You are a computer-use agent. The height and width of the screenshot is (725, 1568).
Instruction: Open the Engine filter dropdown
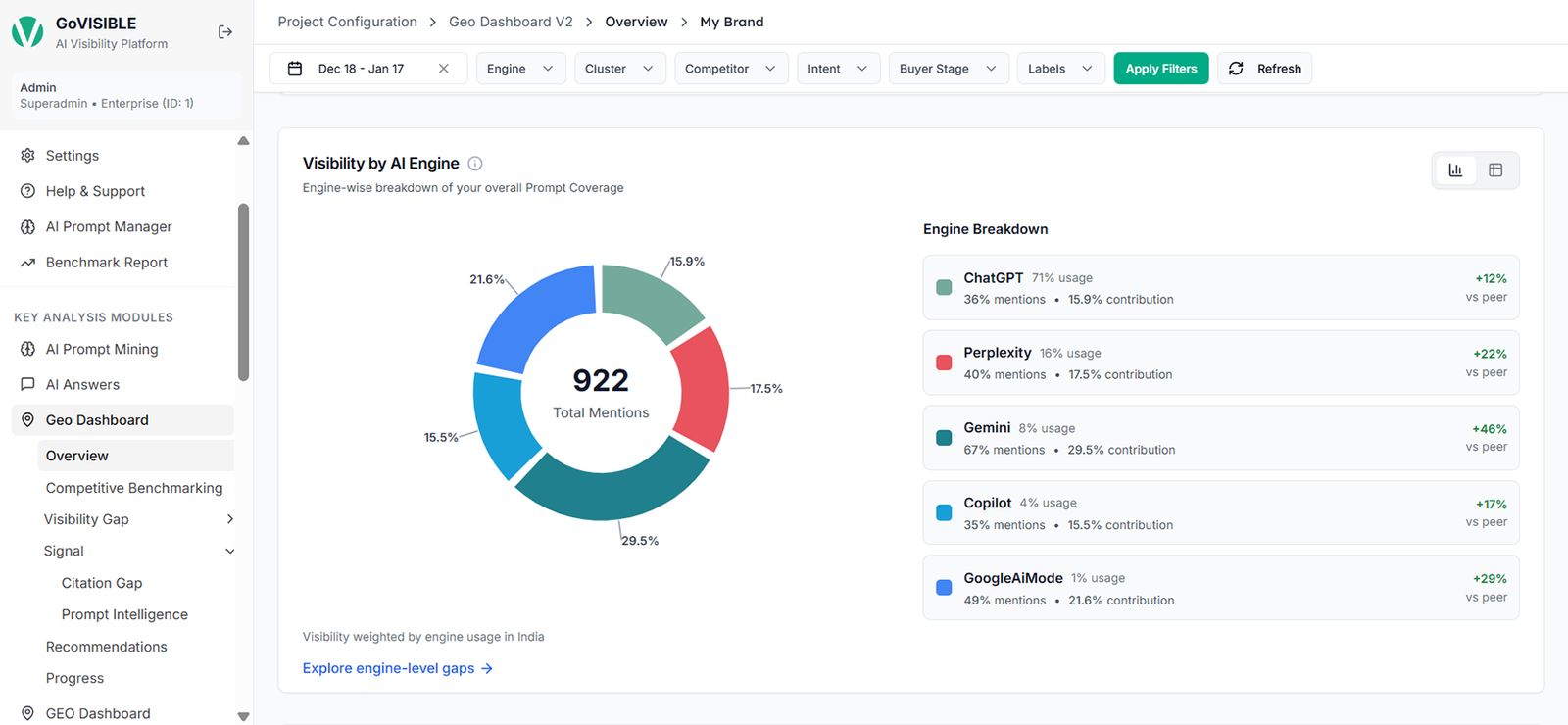coord(520,69)
